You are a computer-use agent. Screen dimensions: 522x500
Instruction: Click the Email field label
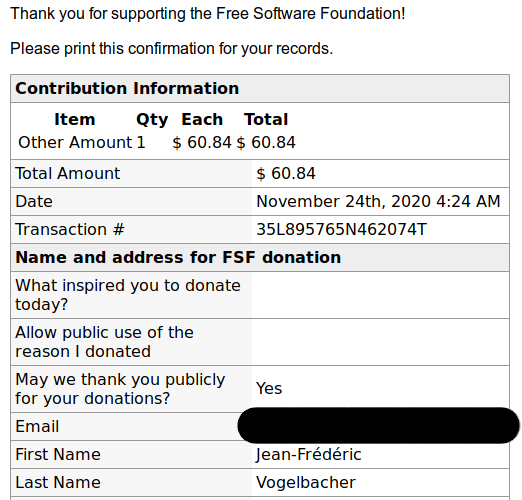(x=37, y=426)
